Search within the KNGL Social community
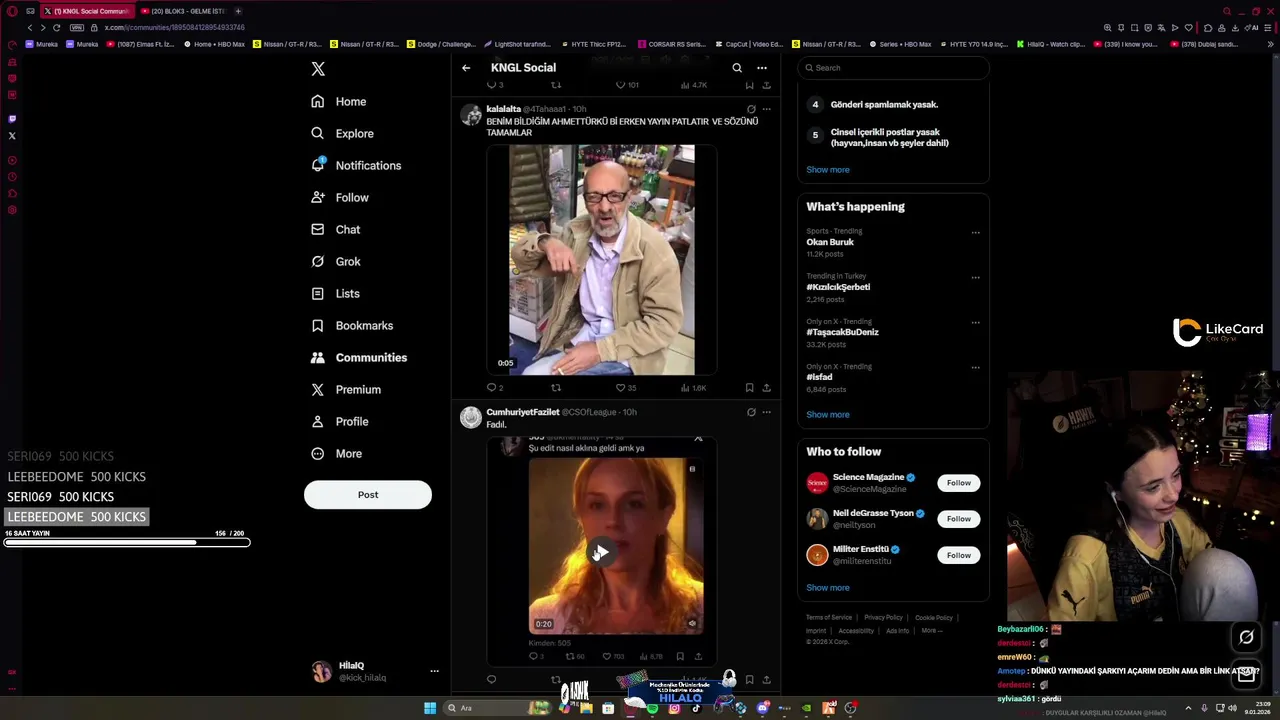 pyautogui.click(x=737, y=68)
